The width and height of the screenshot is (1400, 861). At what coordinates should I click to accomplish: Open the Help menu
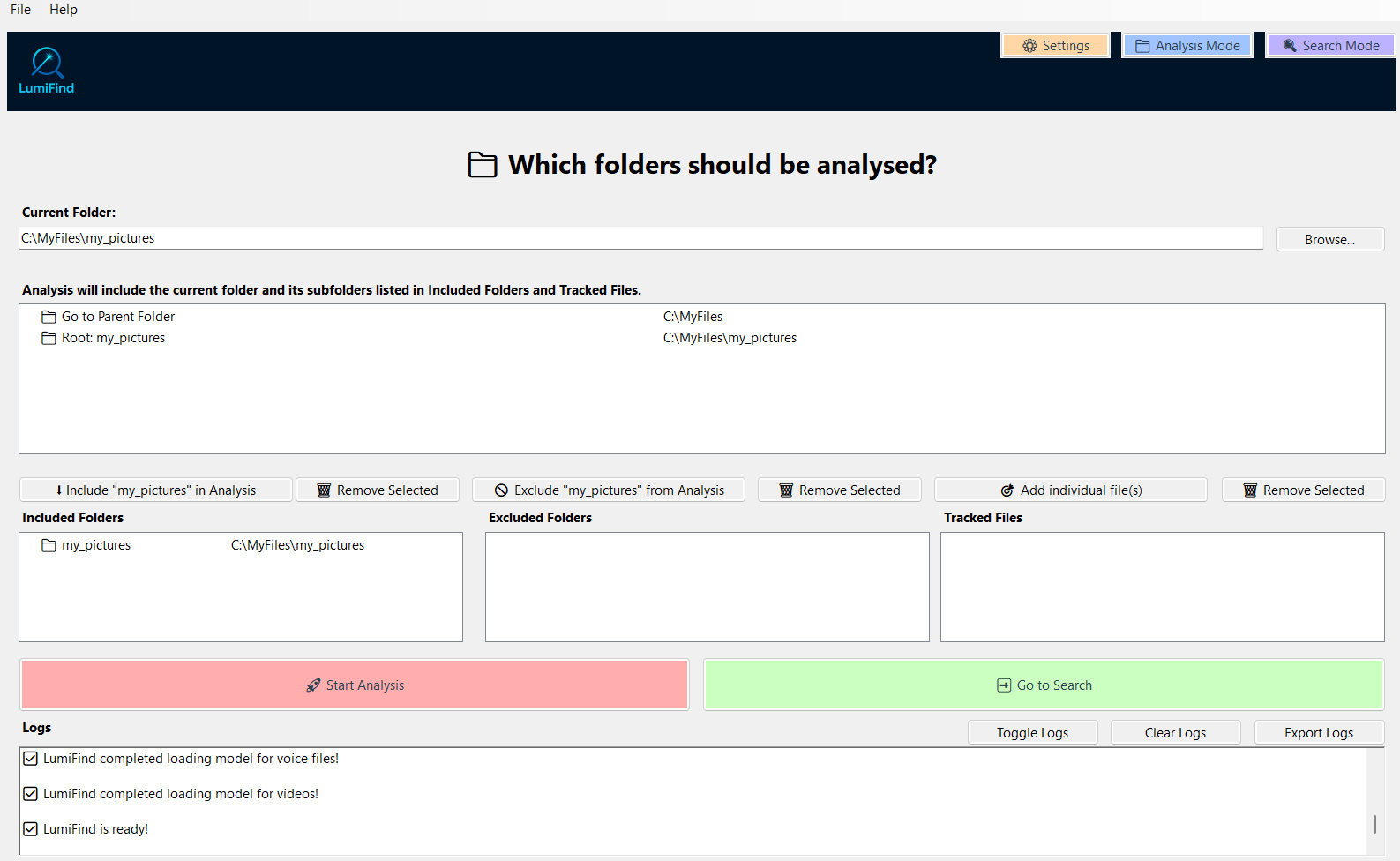pos(64,10)
